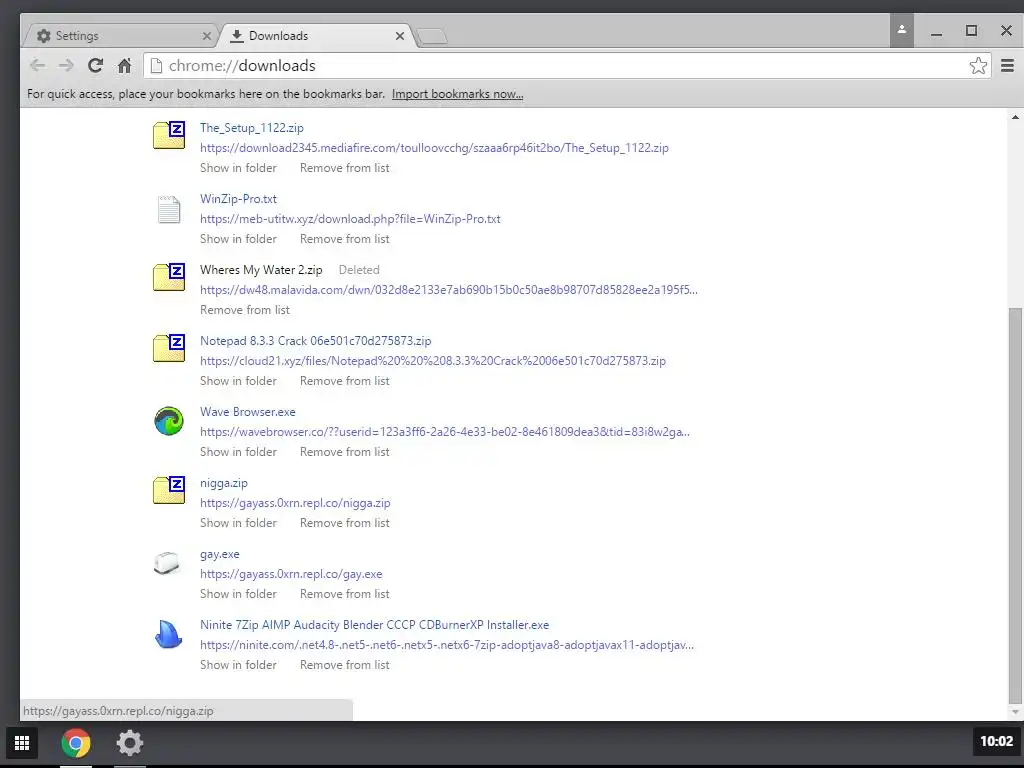Viewport: 1024px width, 768px height.
Task: Remove Wheres My Water 2.zip from list
Action: point(245,310)
